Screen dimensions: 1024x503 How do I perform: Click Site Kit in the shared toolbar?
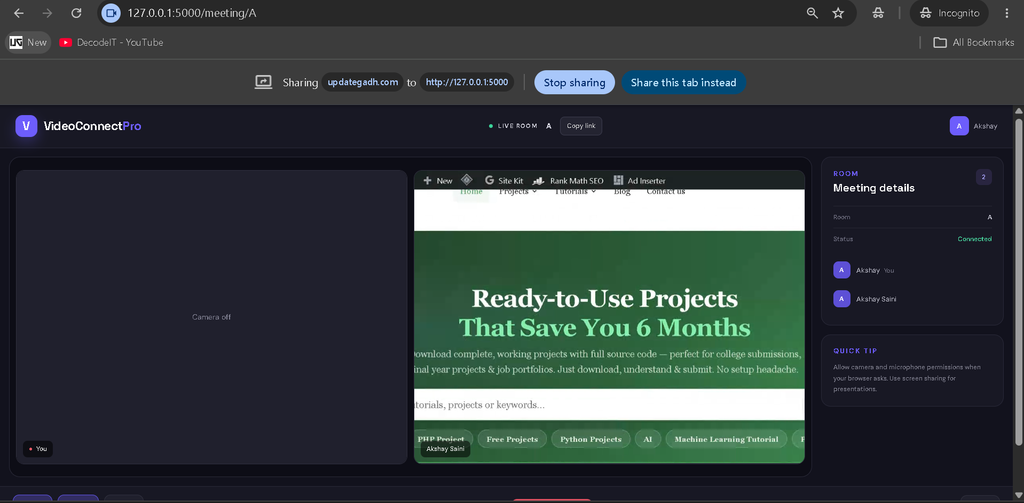click(504, 180)
